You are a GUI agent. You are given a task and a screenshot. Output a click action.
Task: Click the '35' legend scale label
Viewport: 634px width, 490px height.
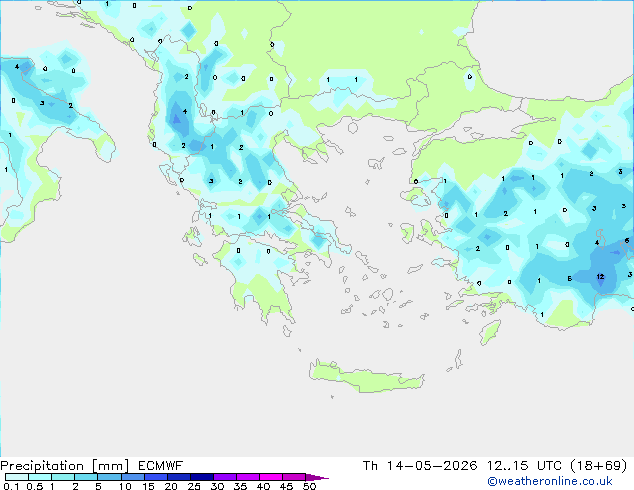240,486
